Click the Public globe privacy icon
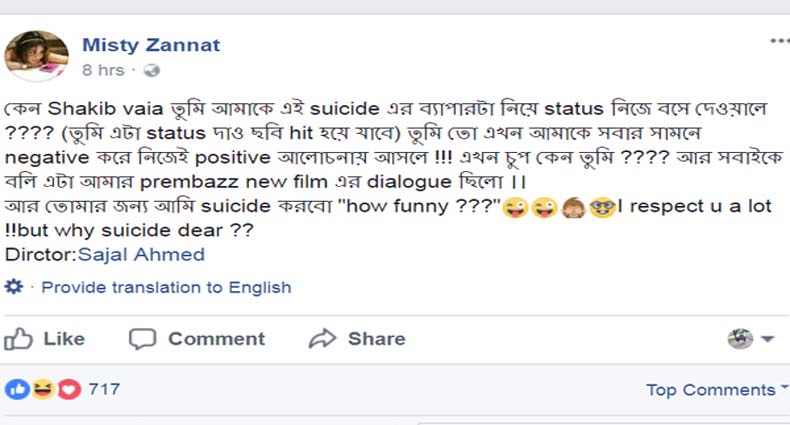Image resolution: width=790 pixels, height=425 pixels. point(152,70)
